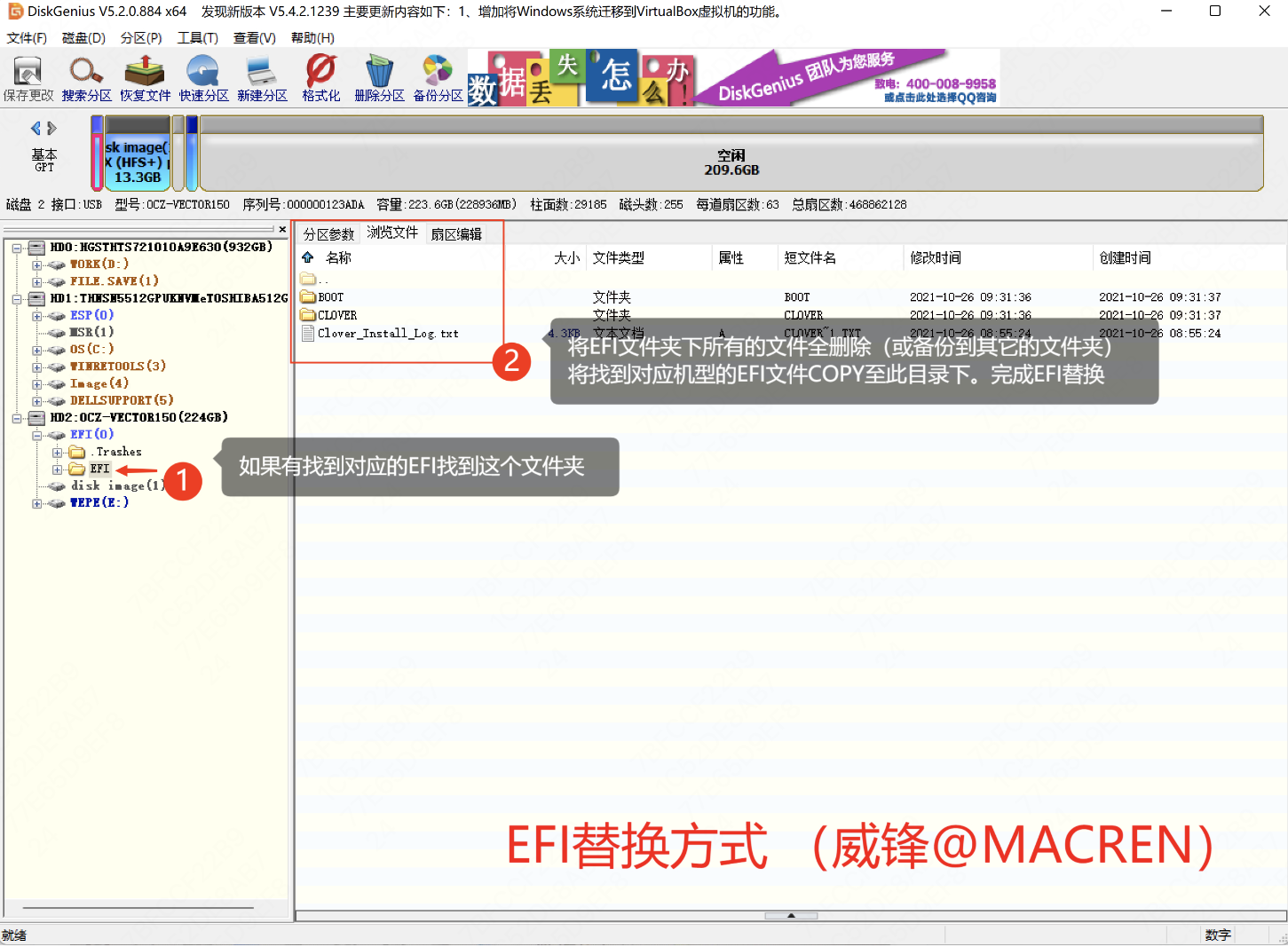Expand WORK(D:) partition node
Image resolution: width=1288 pixels, height=947 pixels.
36,264
